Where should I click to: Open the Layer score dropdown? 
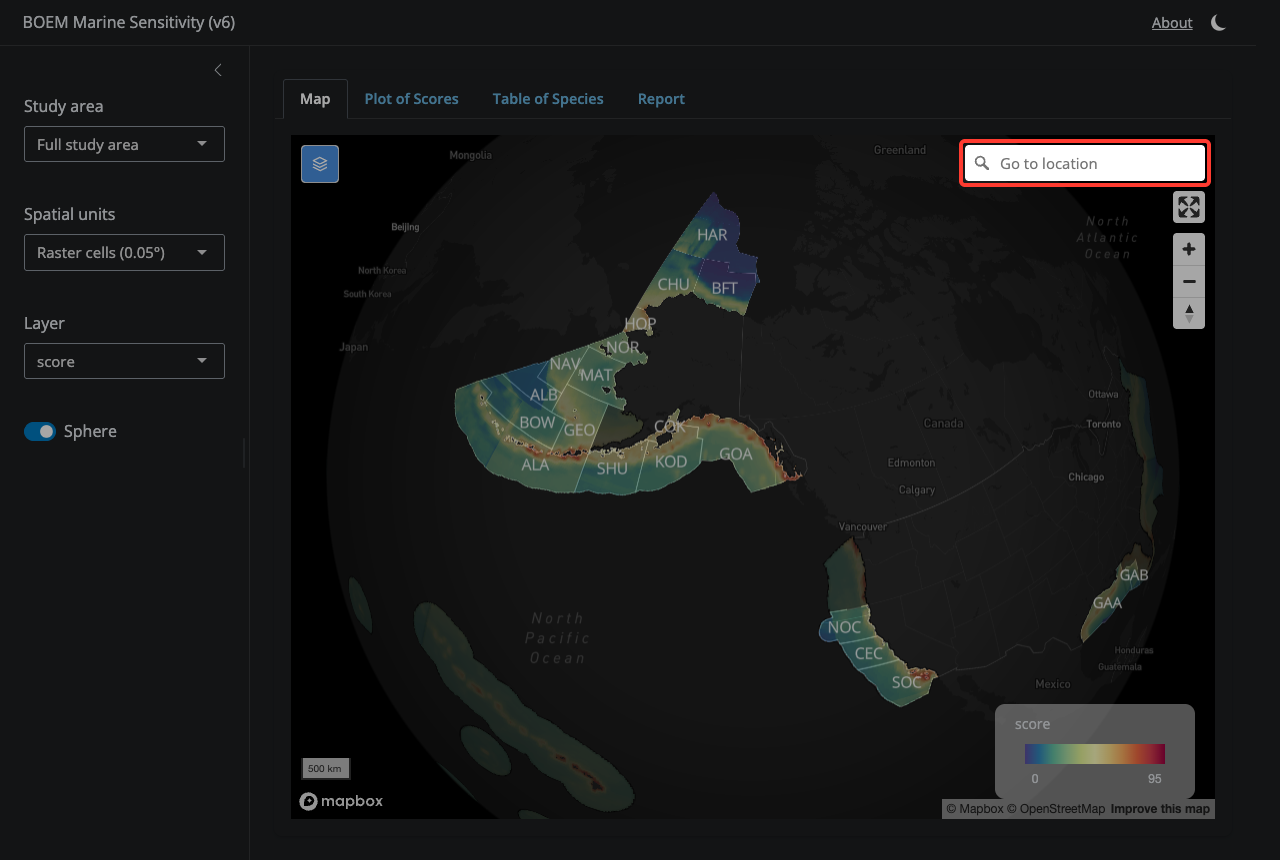click(x=124, y=361)
